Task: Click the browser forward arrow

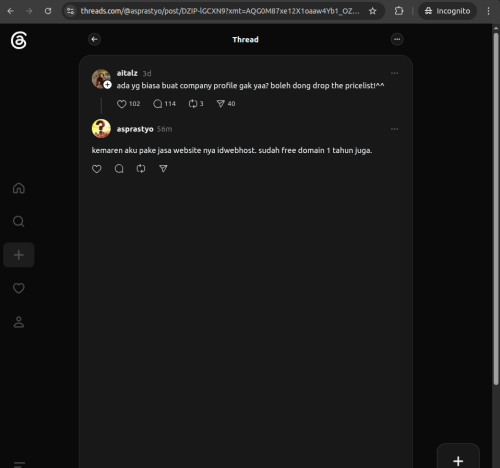Action: 29,11
